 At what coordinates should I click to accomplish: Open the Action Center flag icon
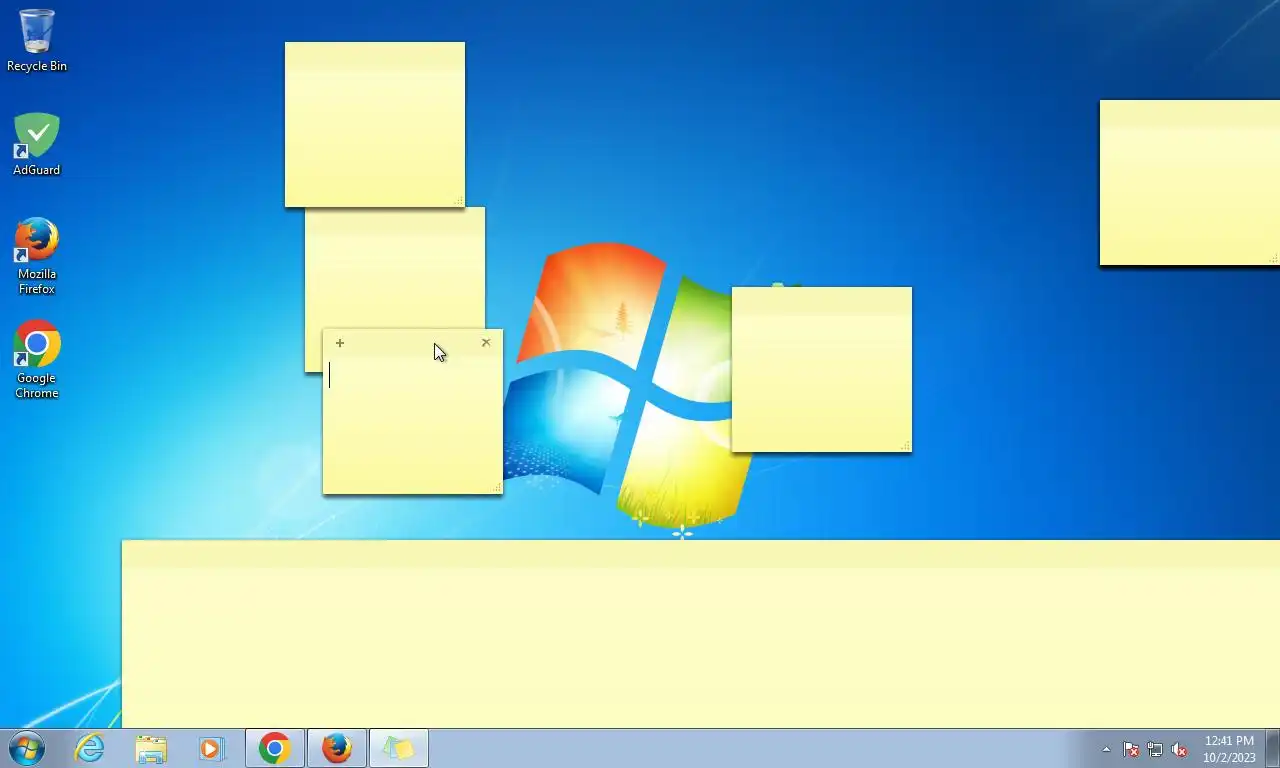click(1131, 749)
